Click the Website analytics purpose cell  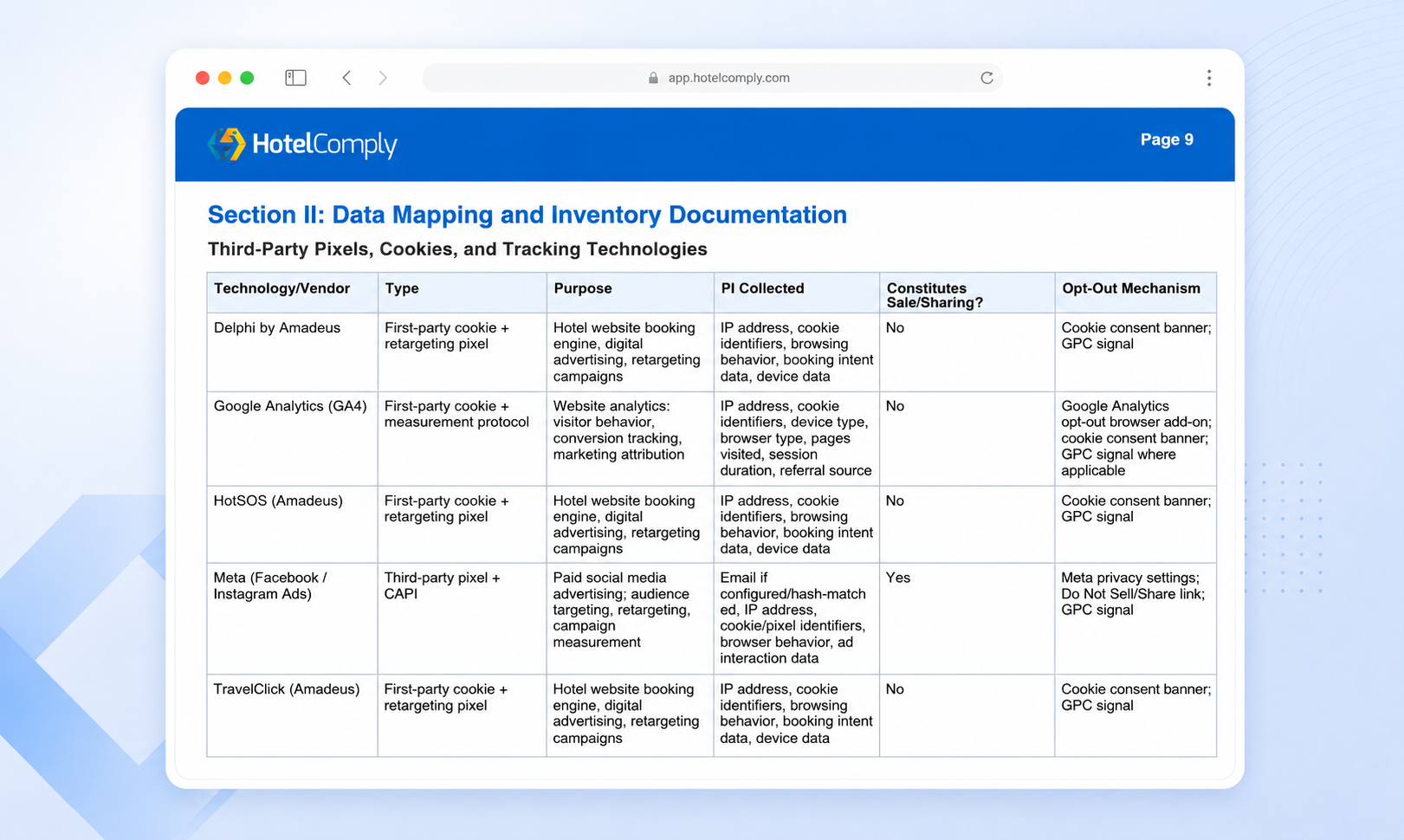pyautogui.click(x=630, y=438)
